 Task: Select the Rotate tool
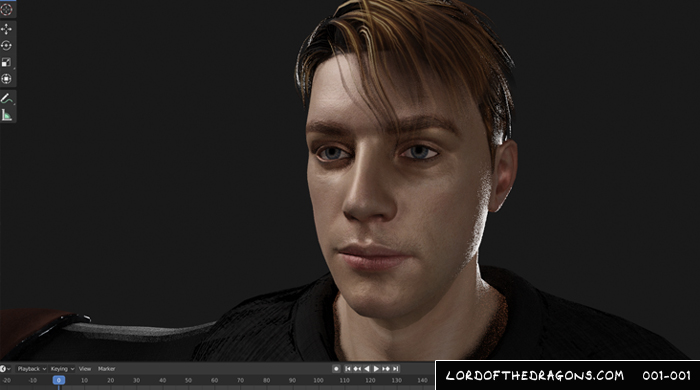point(6,46)
